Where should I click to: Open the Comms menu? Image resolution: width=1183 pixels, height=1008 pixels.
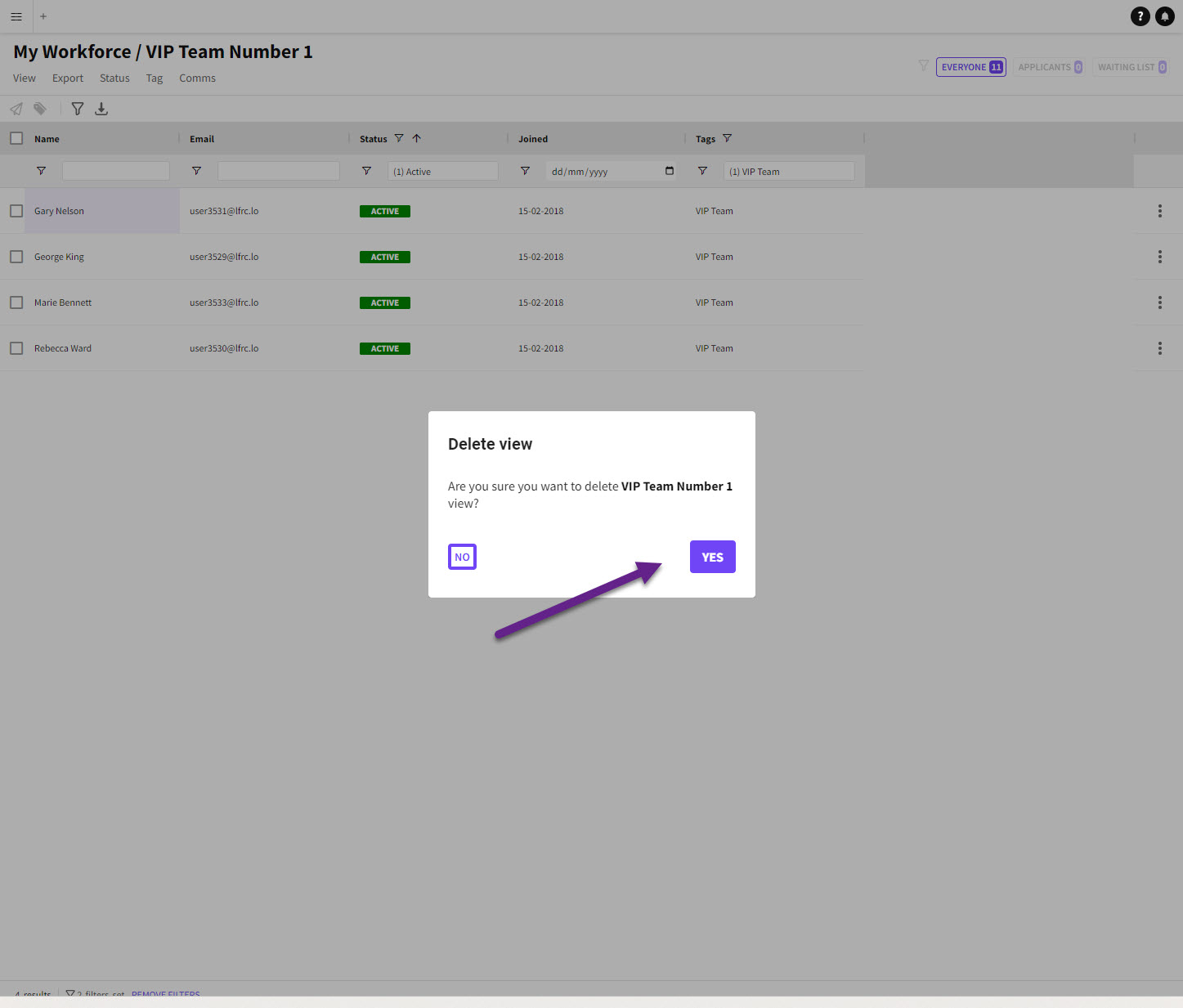[197, 78]
